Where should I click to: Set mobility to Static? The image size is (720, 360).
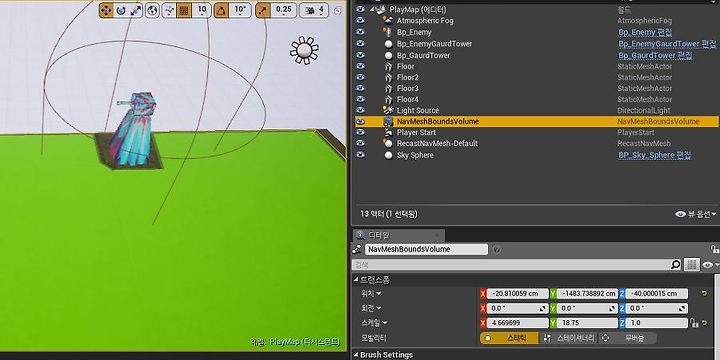pyautogui.click(x=510, y=338)
